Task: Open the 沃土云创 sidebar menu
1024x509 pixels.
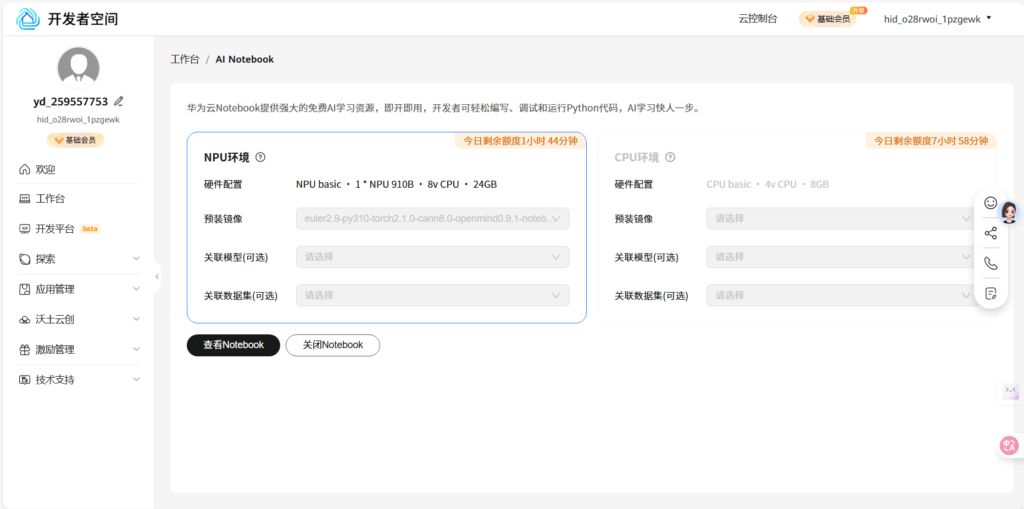Action: click(x=78, y=320)
